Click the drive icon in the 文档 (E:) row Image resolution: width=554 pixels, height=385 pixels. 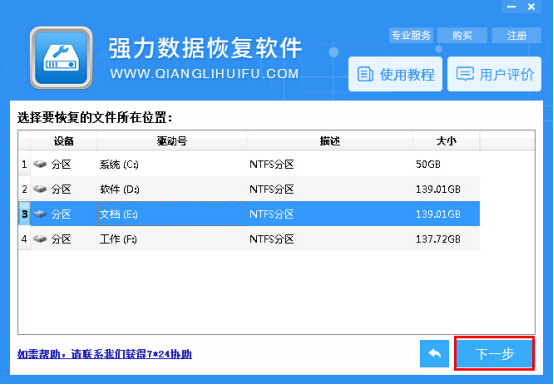(40, 214)
